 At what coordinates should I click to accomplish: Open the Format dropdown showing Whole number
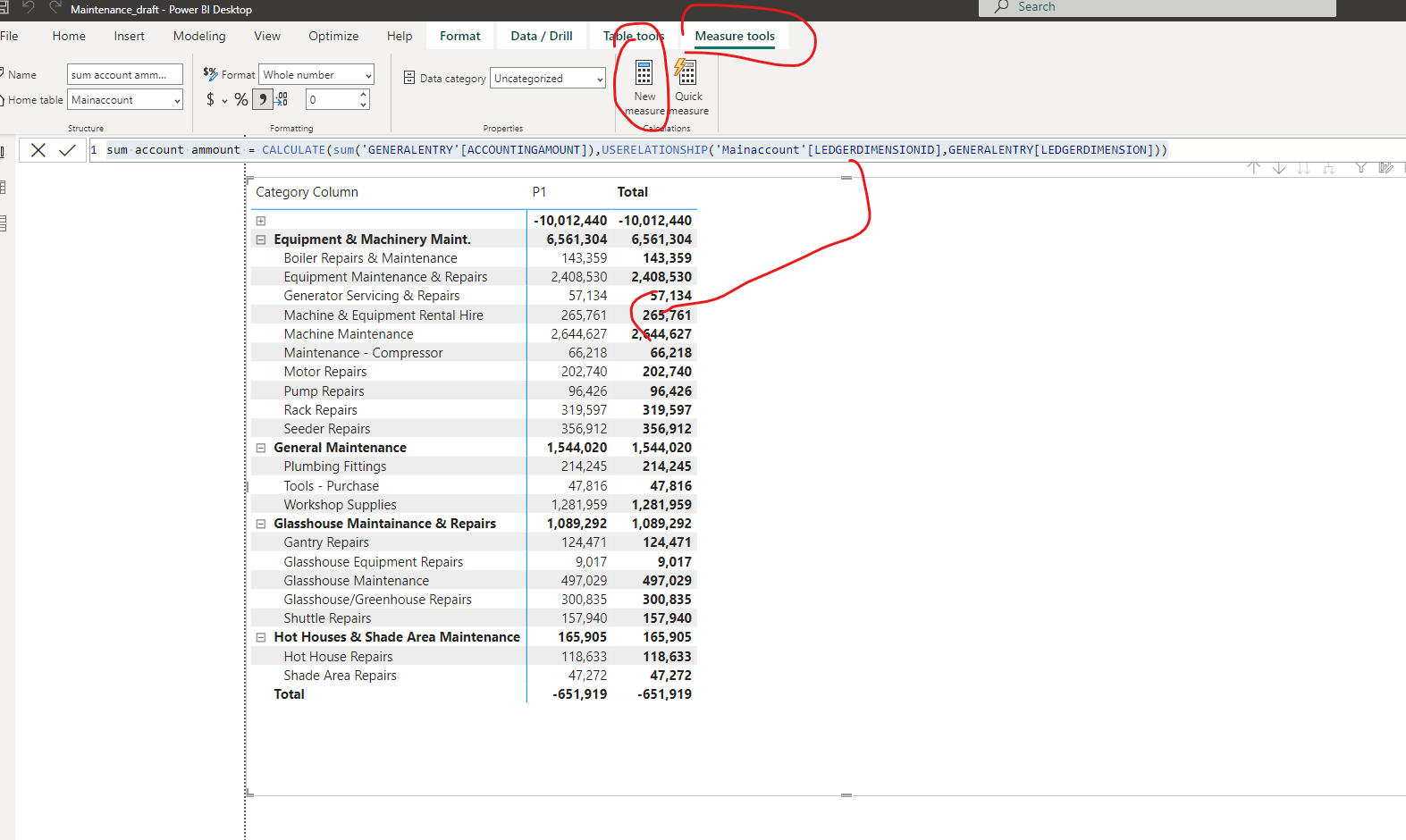(316, 75)
